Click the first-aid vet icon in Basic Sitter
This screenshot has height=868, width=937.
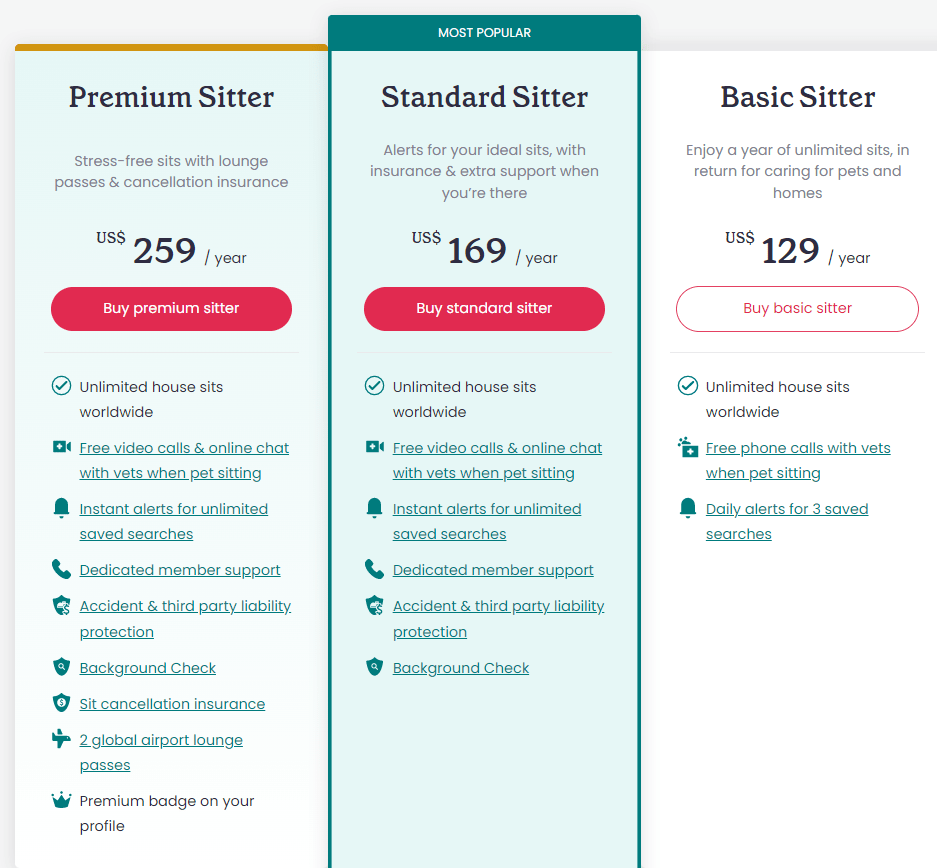click(x=687, y=447)
